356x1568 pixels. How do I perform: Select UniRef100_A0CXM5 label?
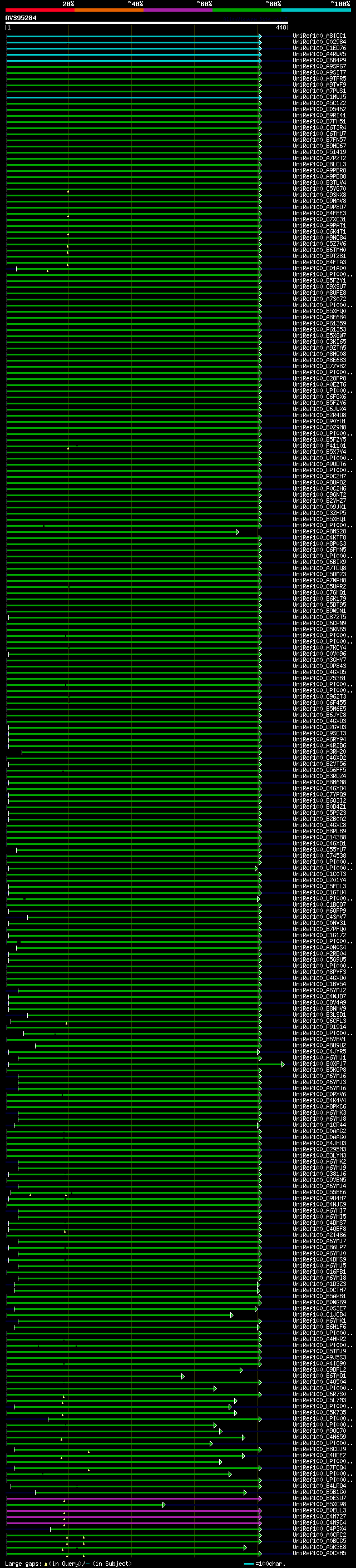tap(319, 1553)
